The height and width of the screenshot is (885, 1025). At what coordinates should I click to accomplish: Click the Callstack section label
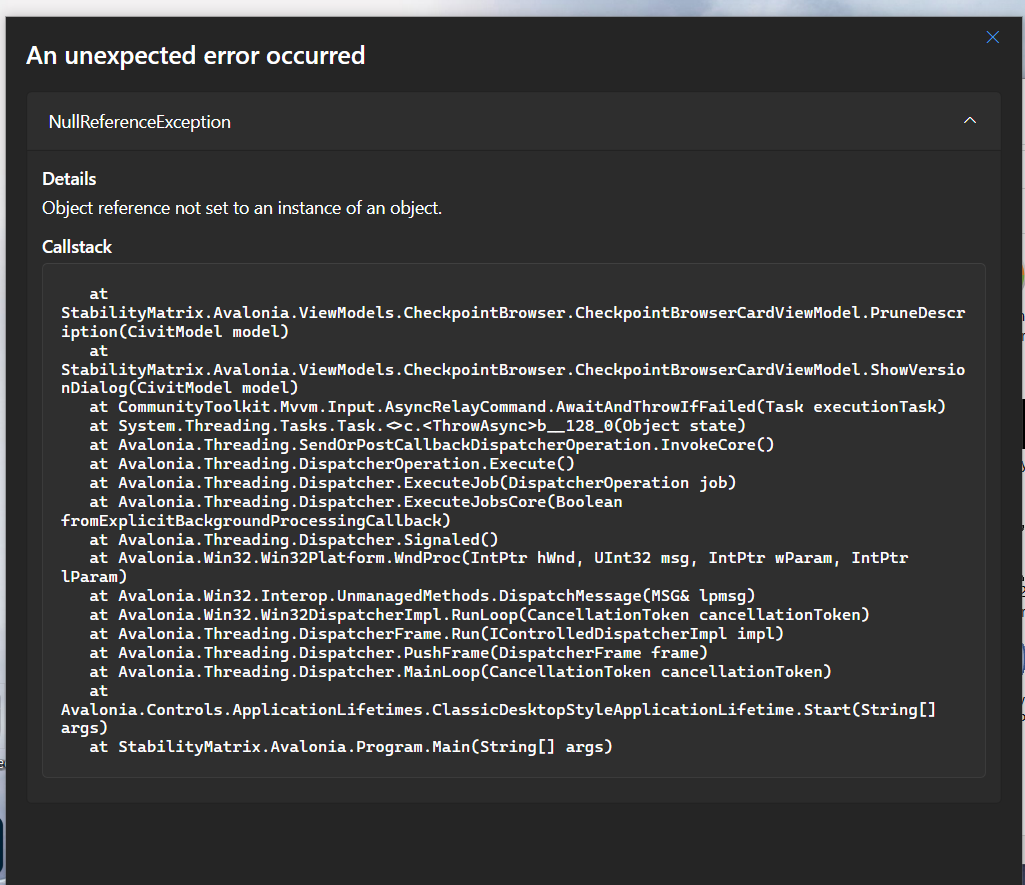click(77, 246)
